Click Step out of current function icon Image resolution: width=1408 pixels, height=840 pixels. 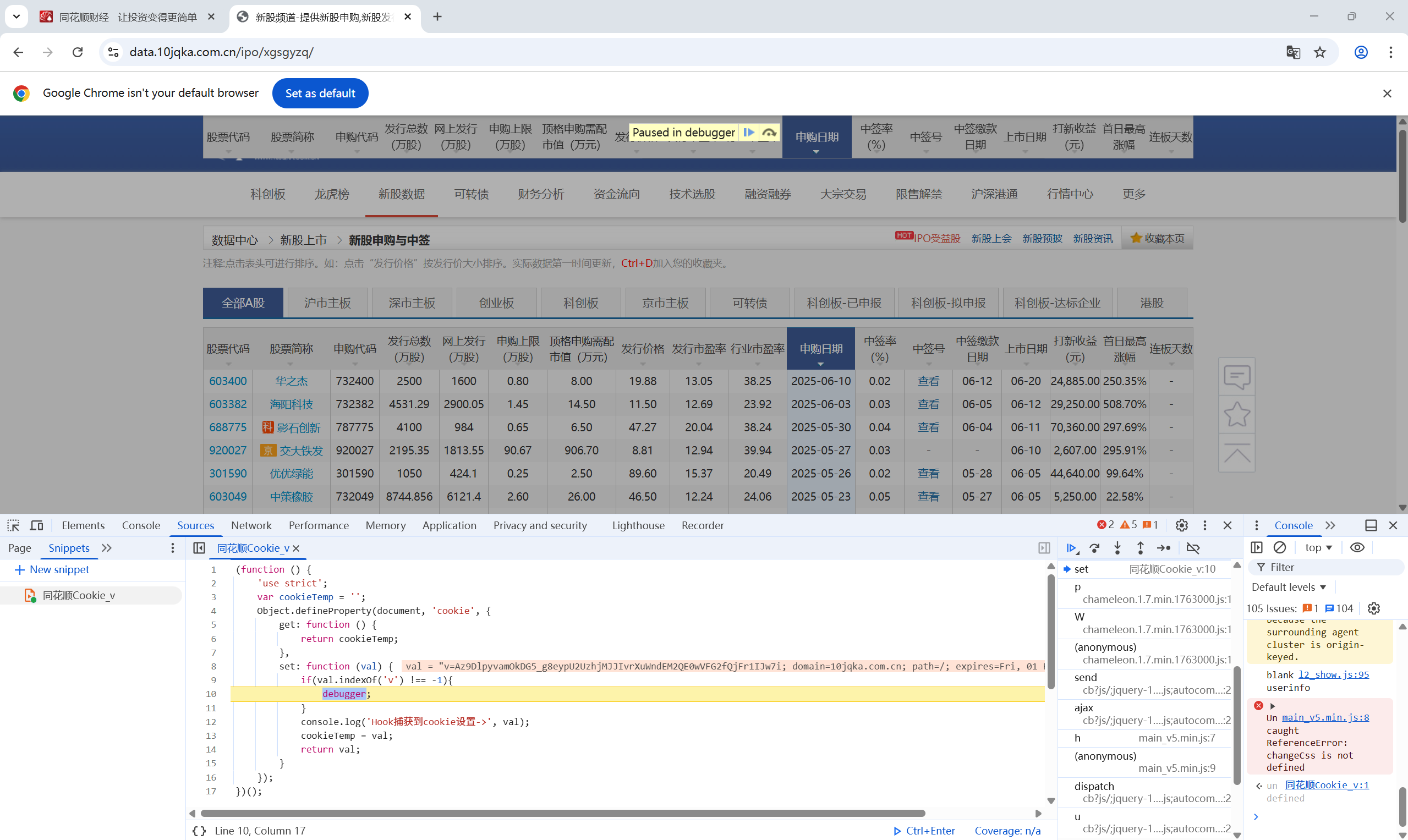coord(1140,548)
